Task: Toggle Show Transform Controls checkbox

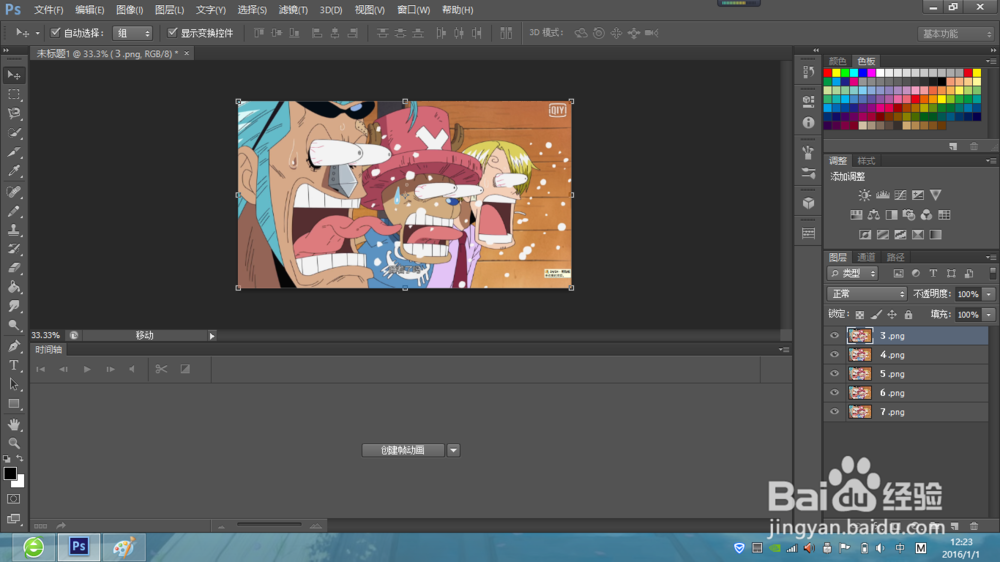Action: (172, 33)
